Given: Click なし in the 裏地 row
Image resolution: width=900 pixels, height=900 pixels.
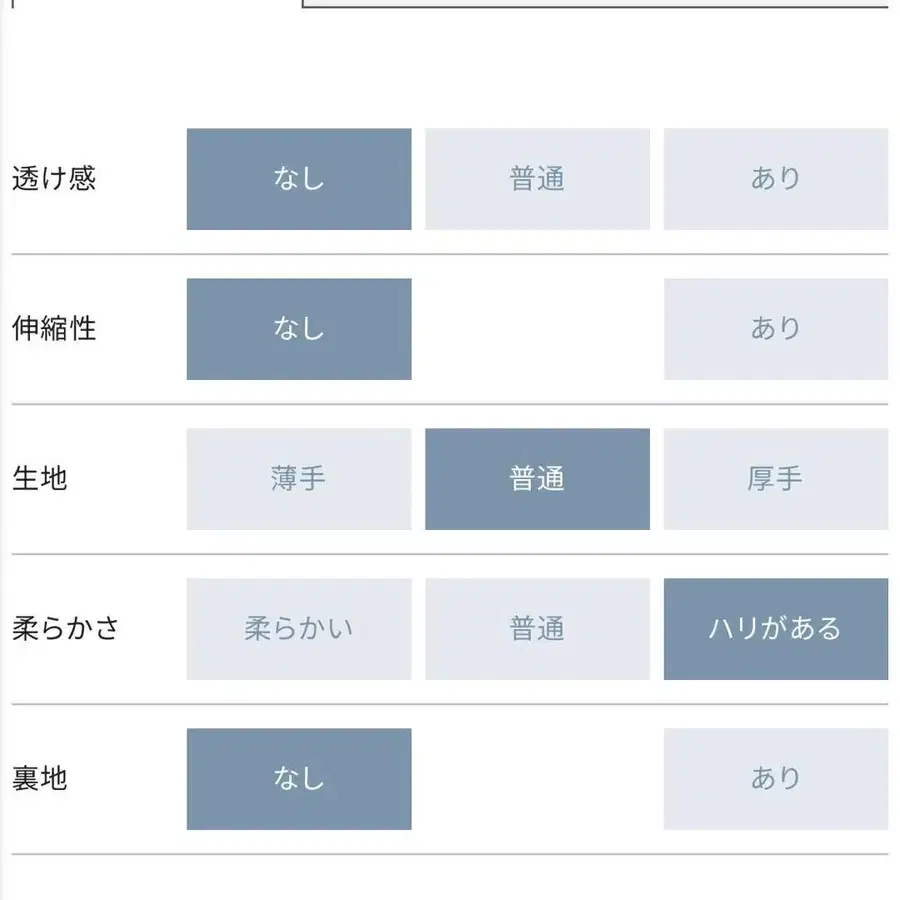Looking at the screenshot, I should pos(298,779).
